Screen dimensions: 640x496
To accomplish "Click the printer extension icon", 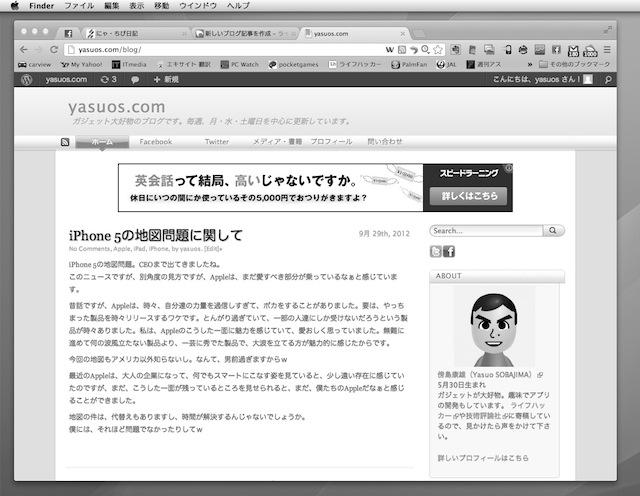I will pyautogui.click(x=523, y=50).
